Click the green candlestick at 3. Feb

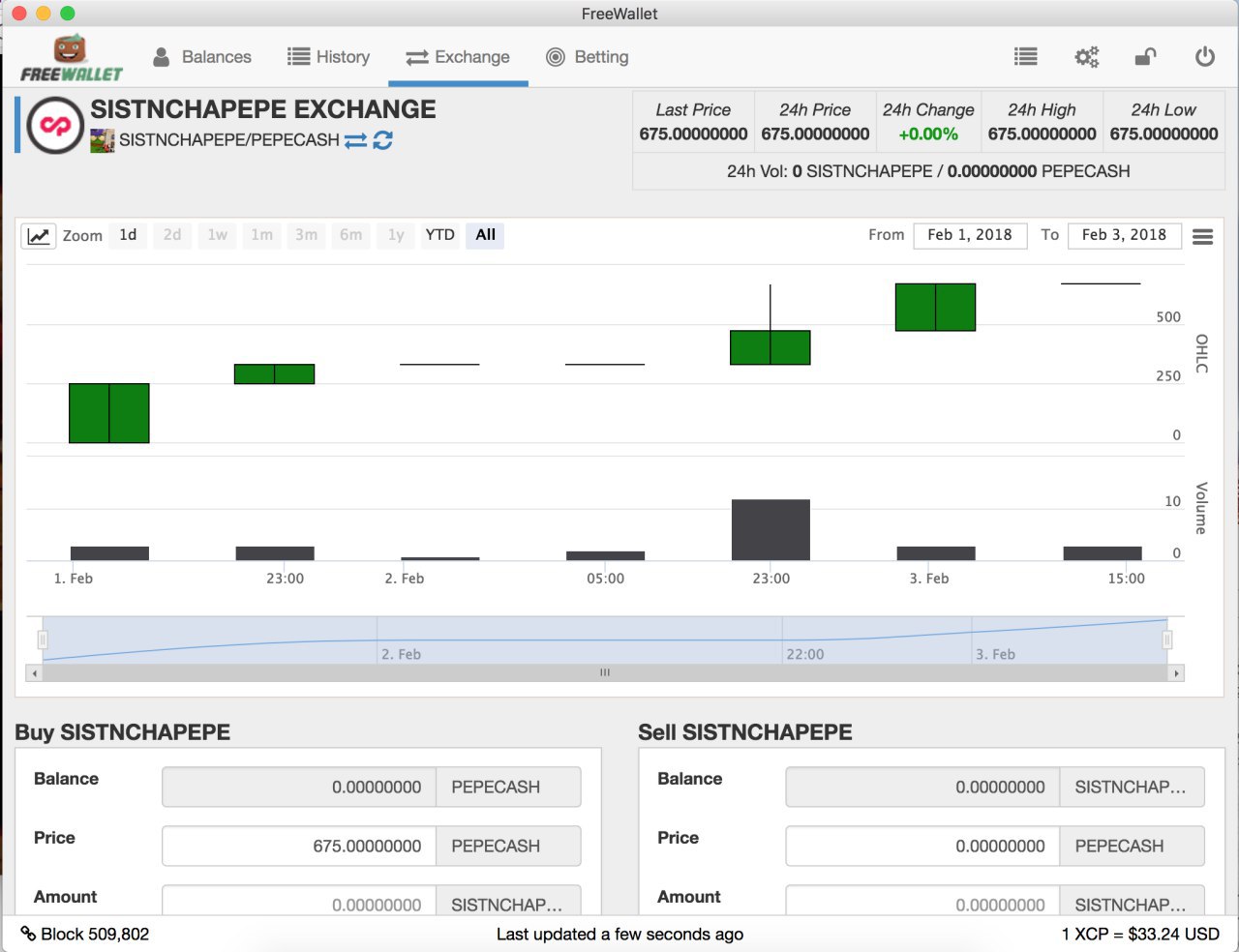pos(935,308)
